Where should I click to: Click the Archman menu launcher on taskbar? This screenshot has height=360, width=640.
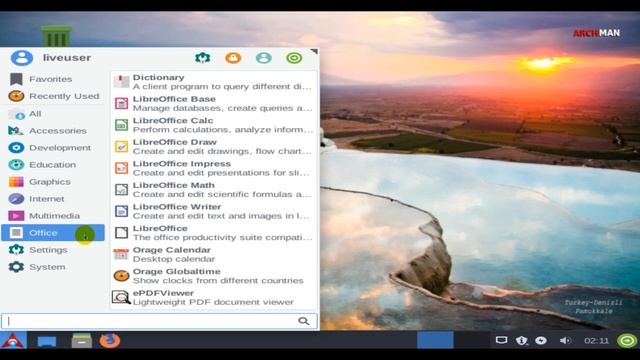coord(13,340)
